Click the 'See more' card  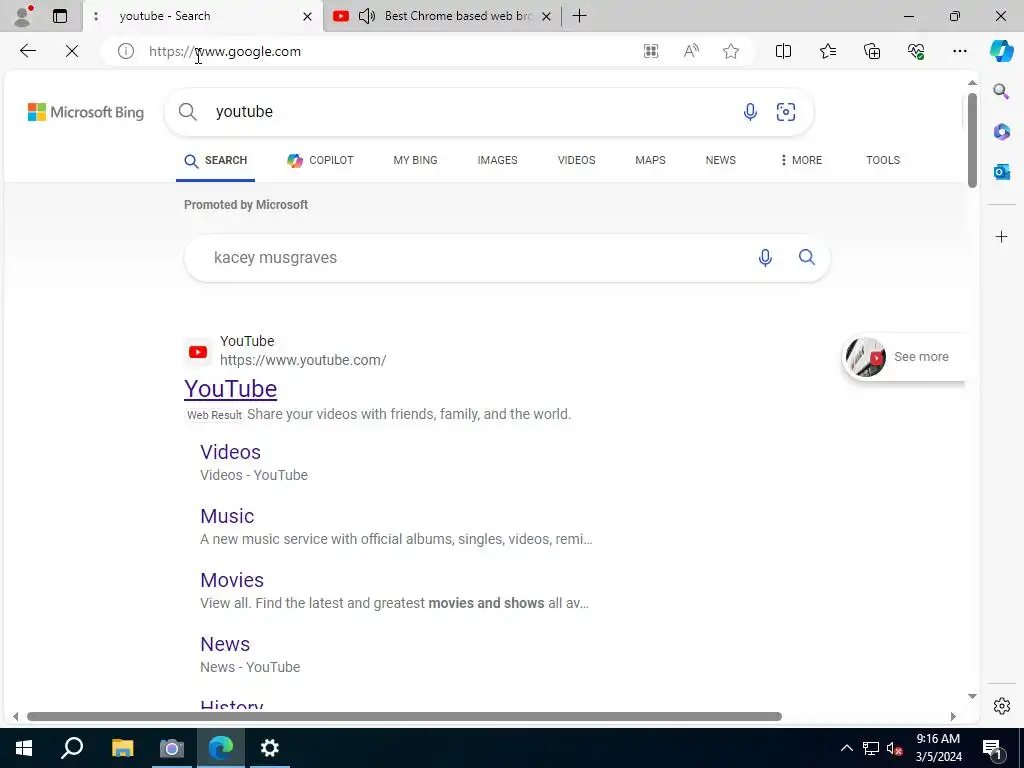pos(903,357)
